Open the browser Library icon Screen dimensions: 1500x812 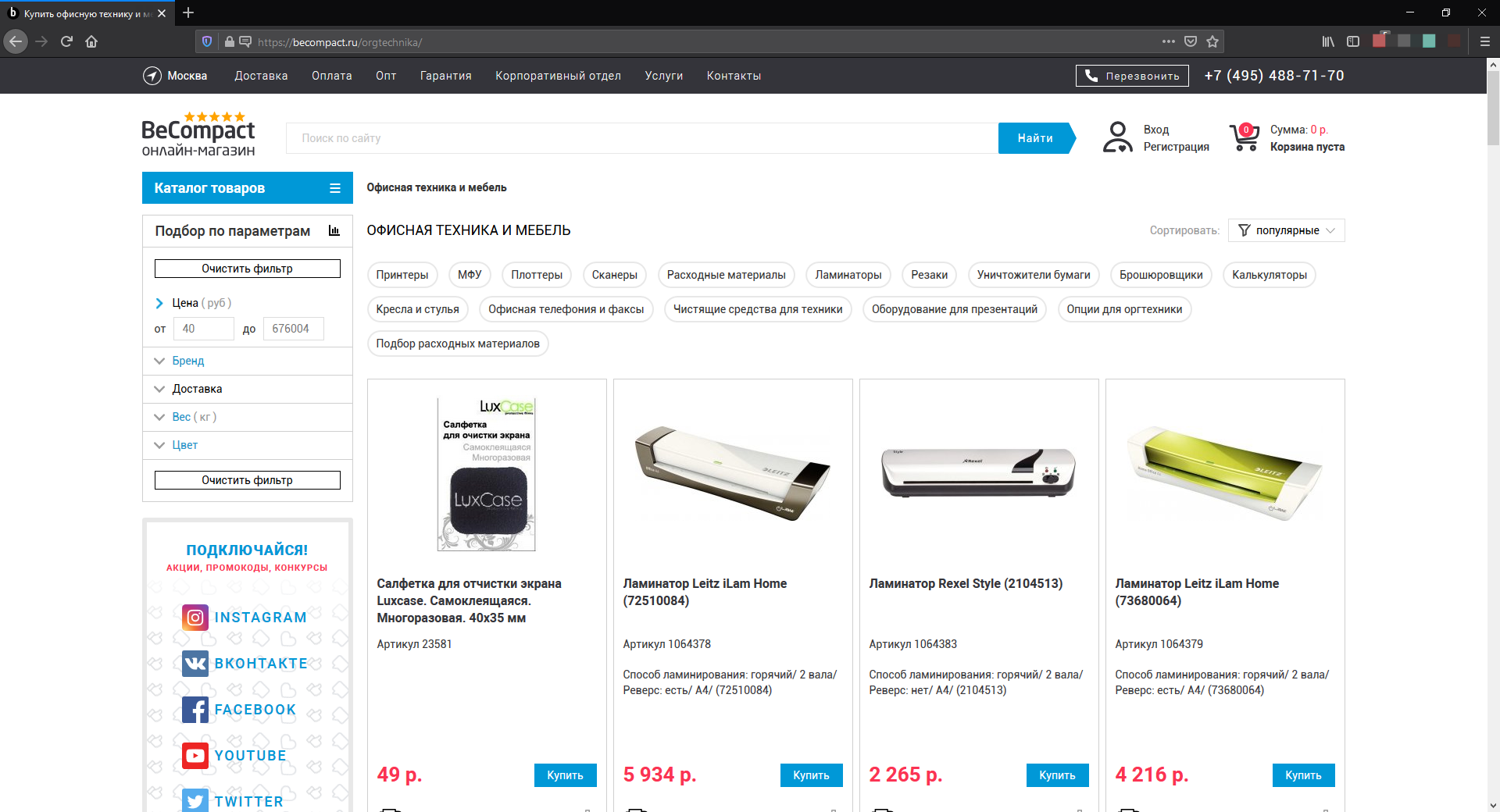click(x=1328, y=41)
